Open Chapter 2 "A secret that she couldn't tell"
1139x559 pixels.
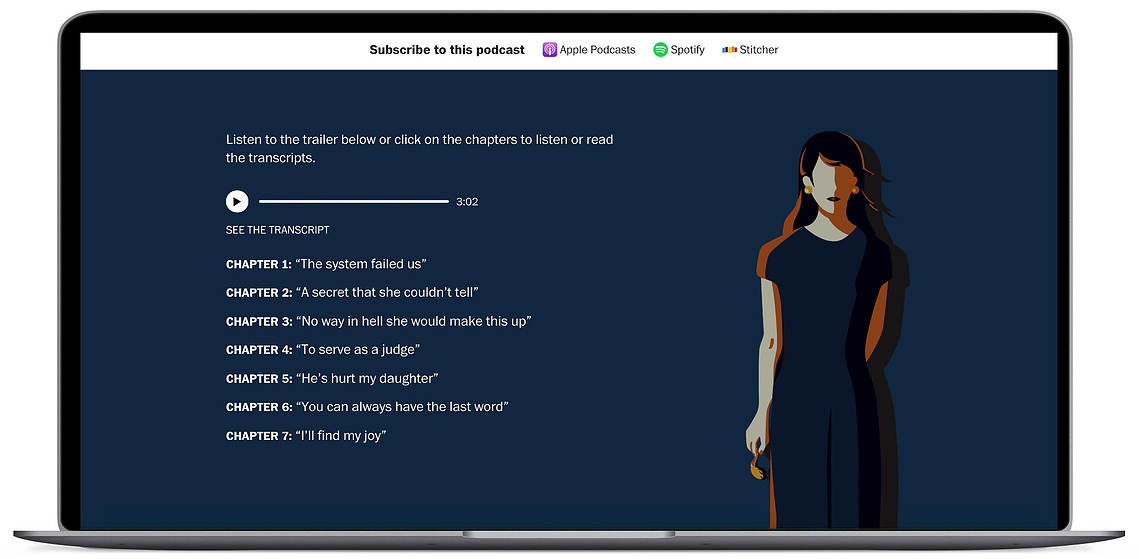click(x=352, y=293)
